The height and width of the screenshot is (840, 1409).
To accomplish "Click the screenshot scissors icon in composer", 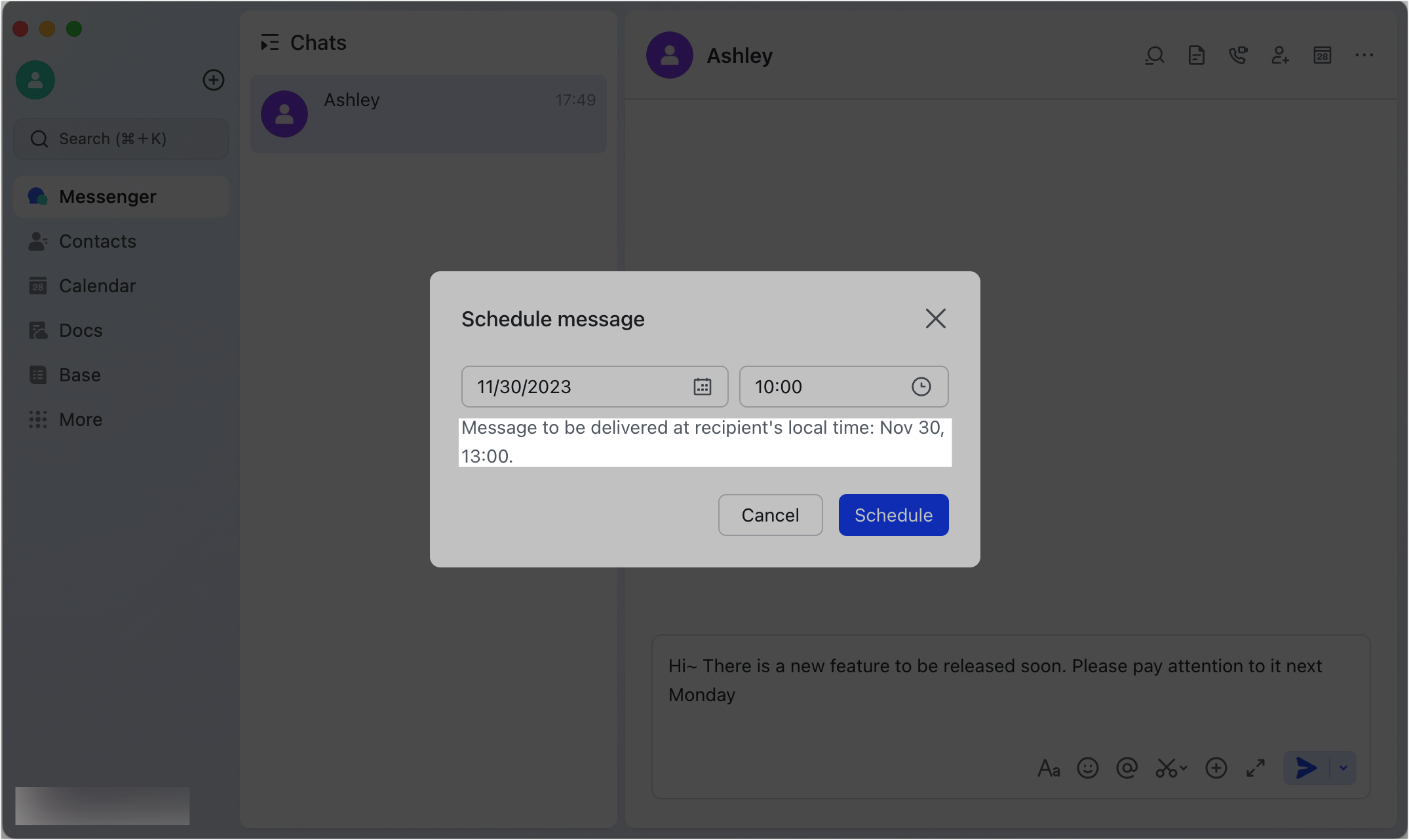I will pyautogui.click(x=1168, y=768).
